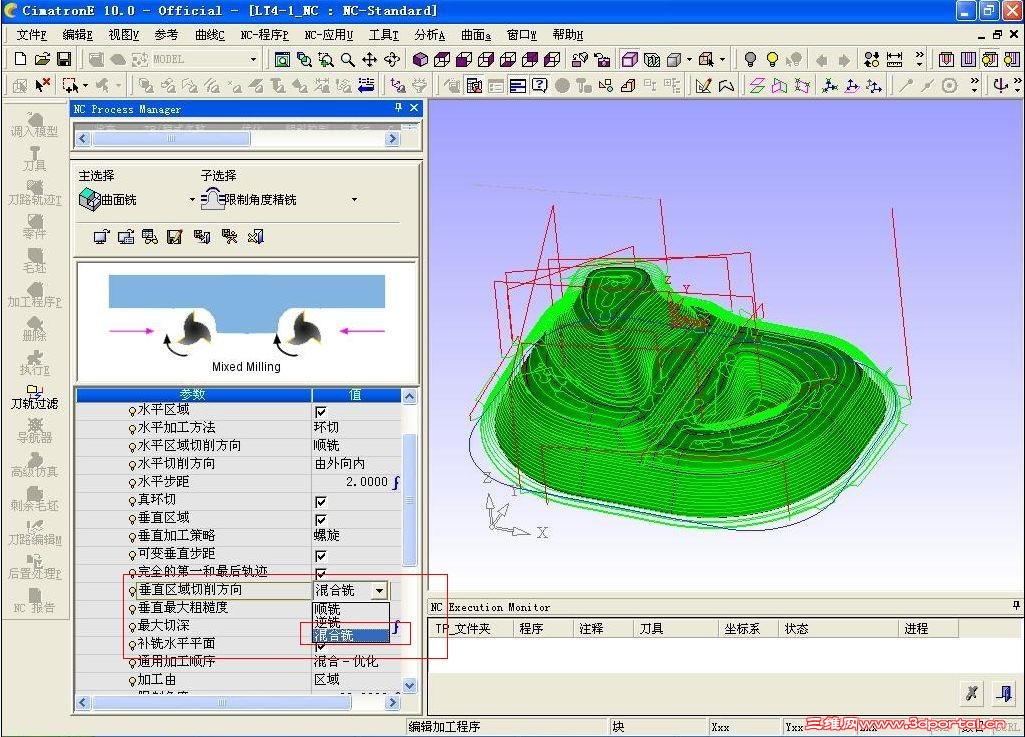Screen dimensions: 1025x737
Task: Click the dark gray light bulb icon
Action: [x=750, y=60]
